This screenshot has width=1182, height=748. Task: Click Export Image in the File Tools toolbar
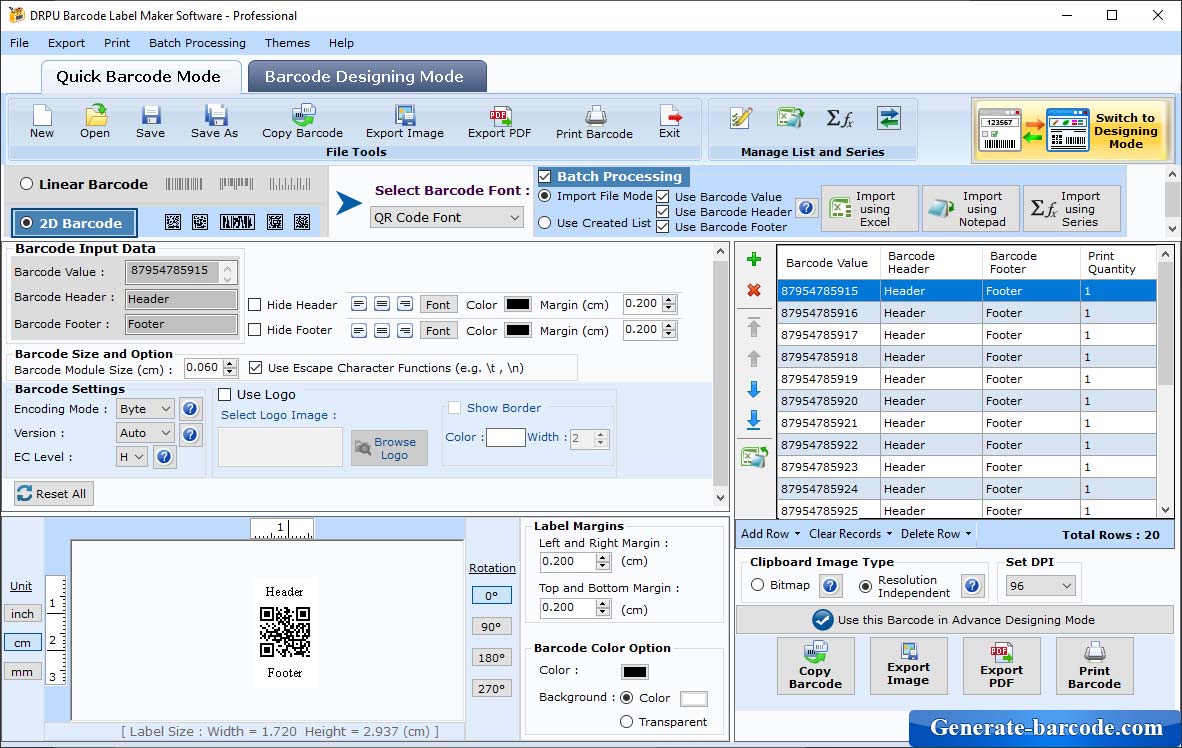point(405,122)
